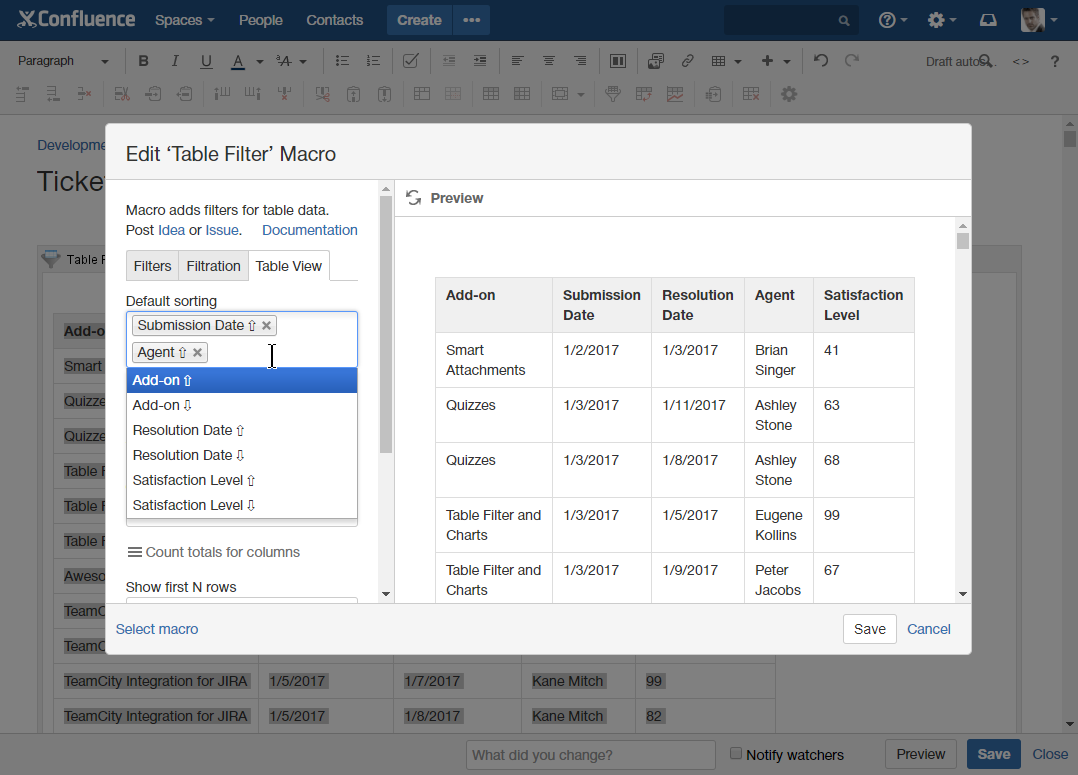Screen dimensions: 1078x775
Task: Open the Paragraph style dropdown
Action: point(63,61)
